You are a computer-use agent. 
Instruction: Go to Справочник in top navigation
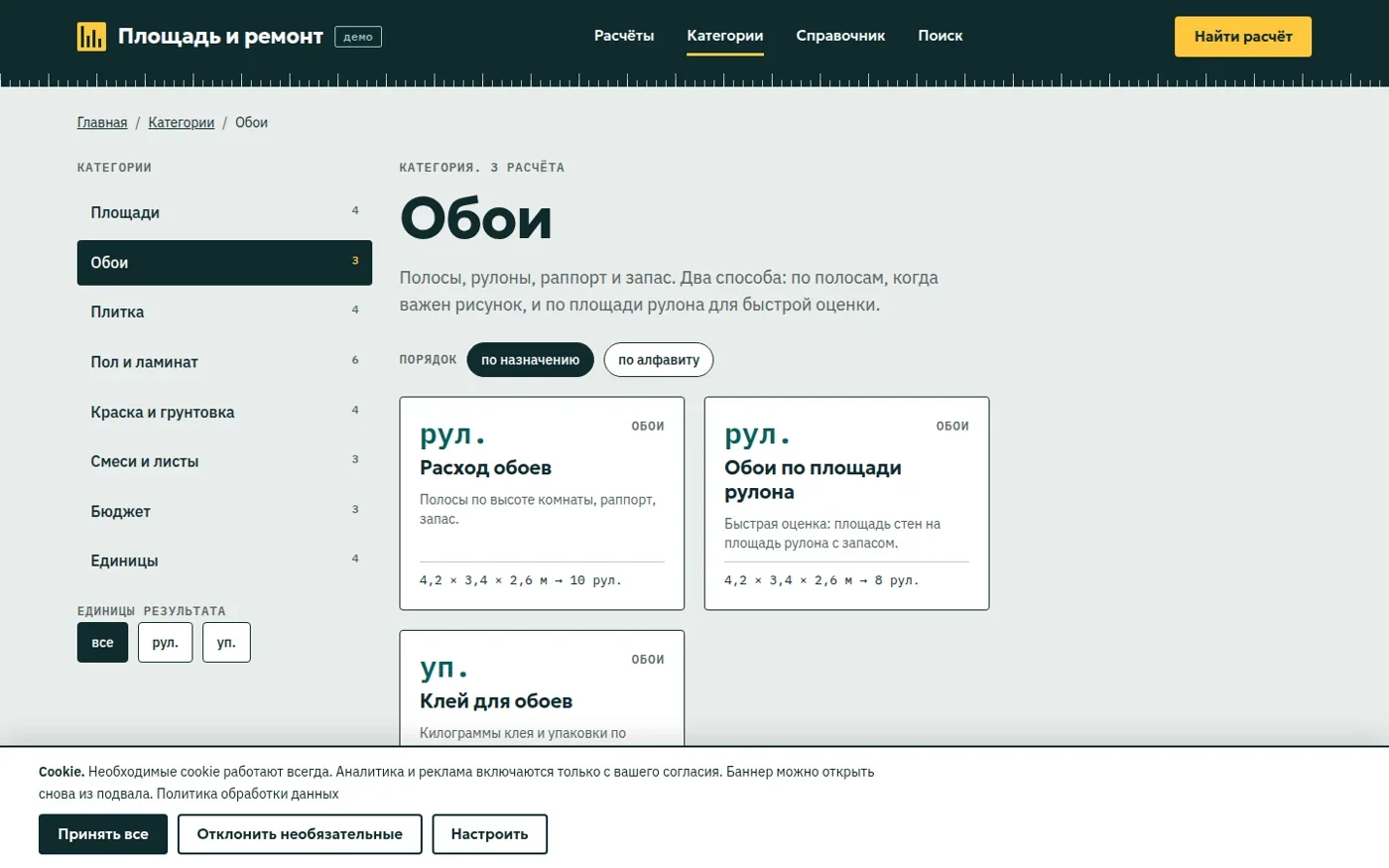(x=840, y=36)
